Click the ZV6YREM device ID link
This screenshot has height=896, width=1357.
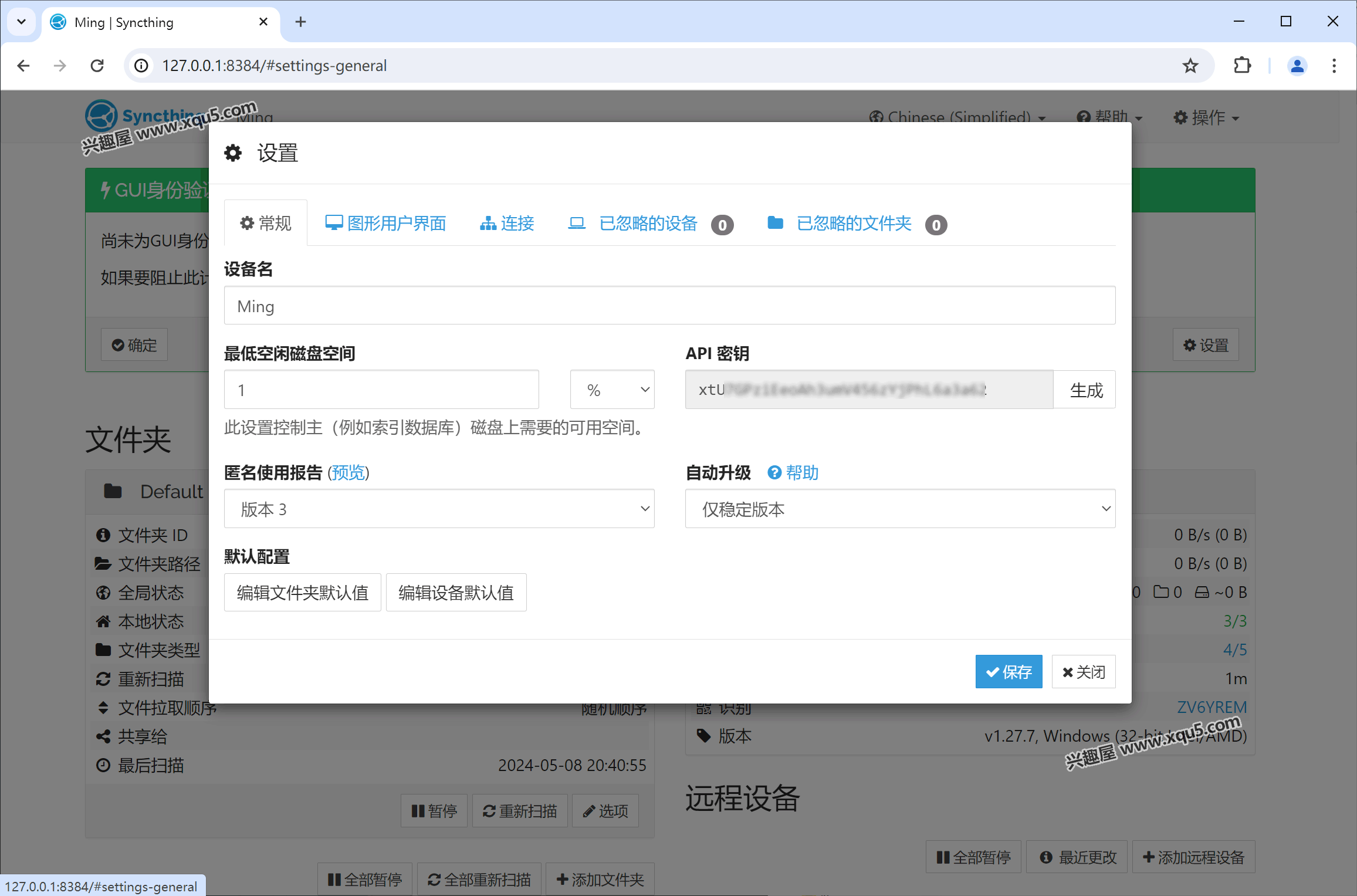1212,708
